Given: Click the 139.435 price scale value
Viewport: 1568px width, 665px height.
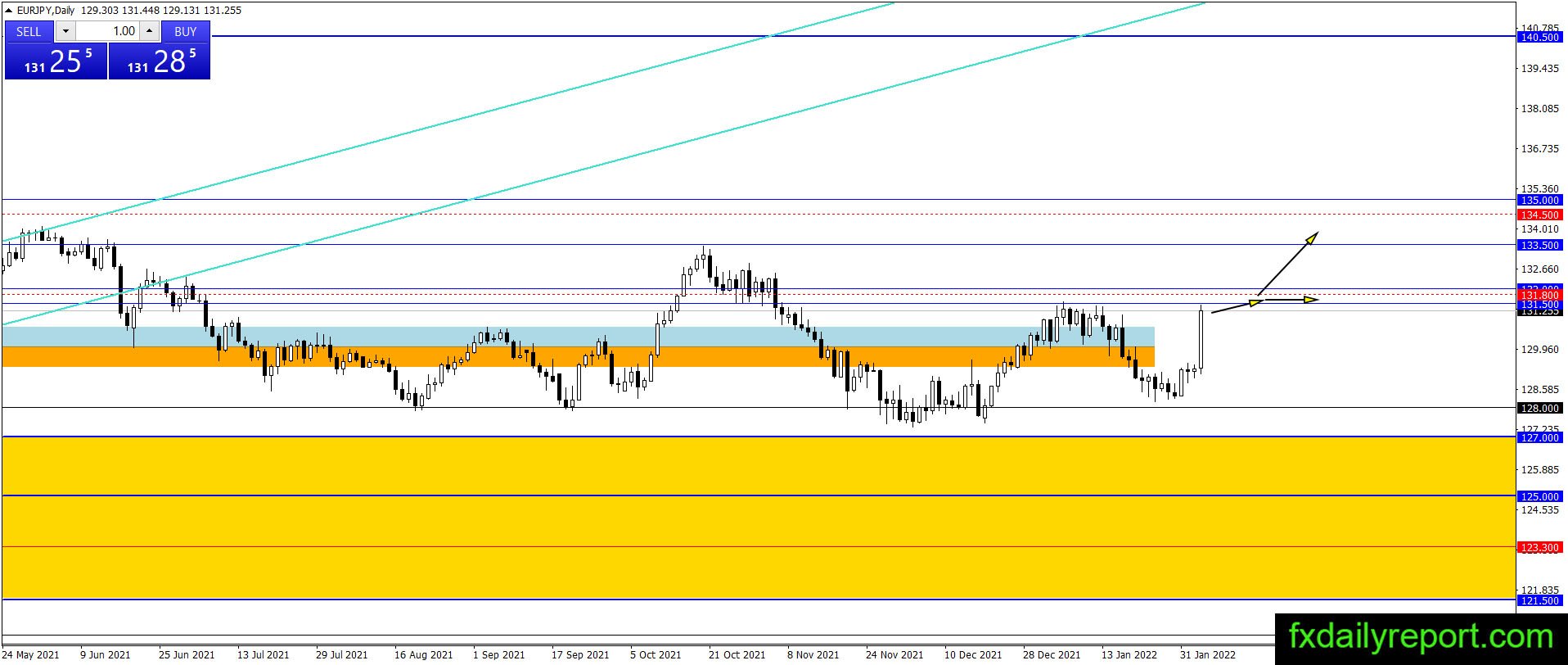Looking at the screenshot, I should pyautogui.click(x=1539, y=69).
